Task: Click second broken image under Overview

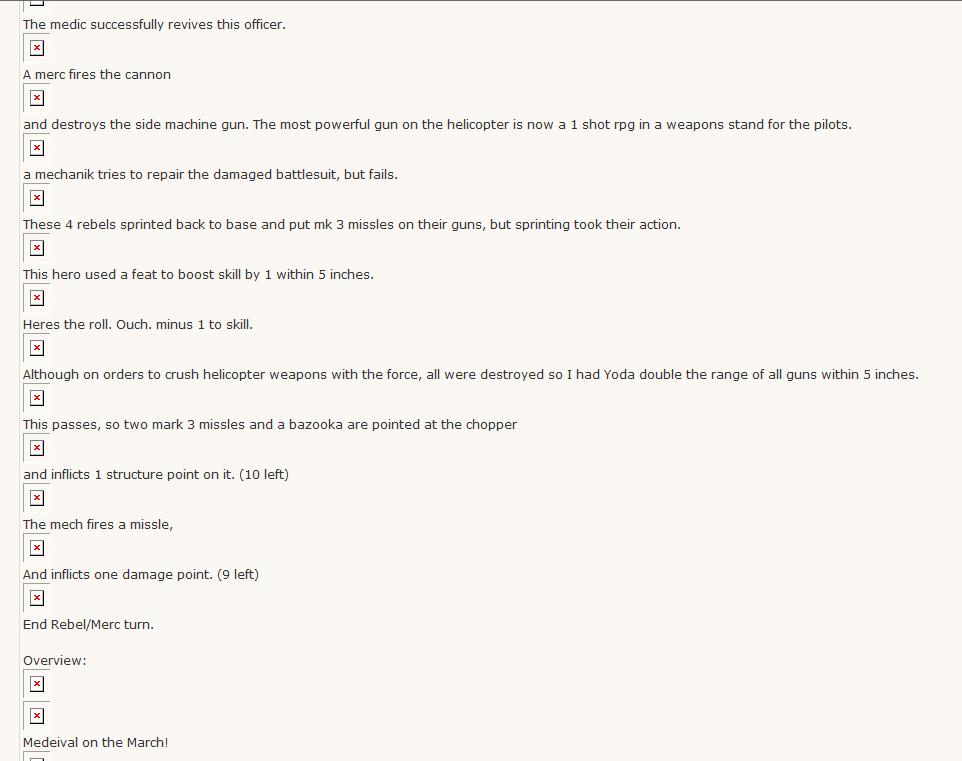Action: [37, 716]
